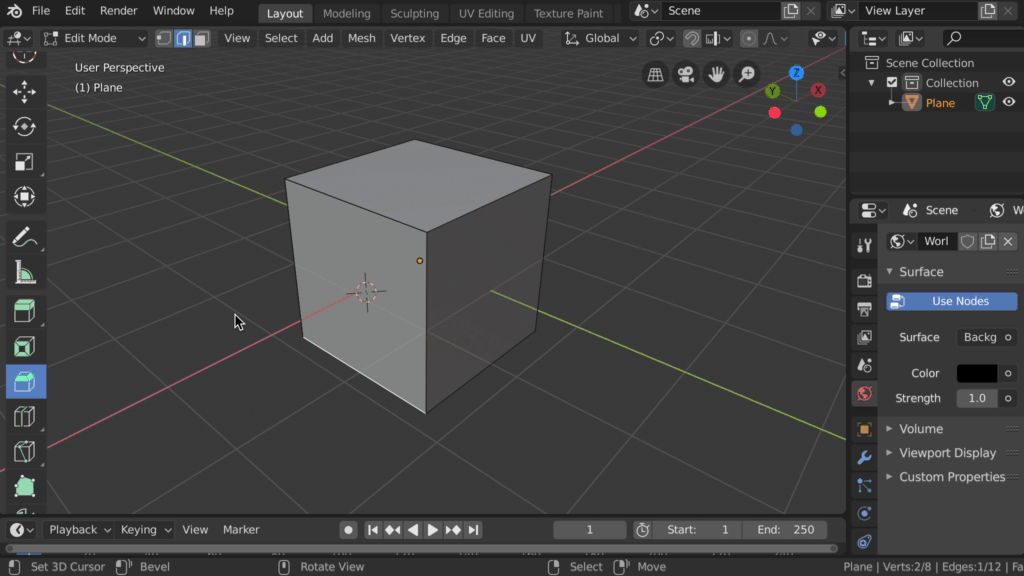Select the Rotate tool
Screen dimensions: 1024x576
[x=25, y=127]
